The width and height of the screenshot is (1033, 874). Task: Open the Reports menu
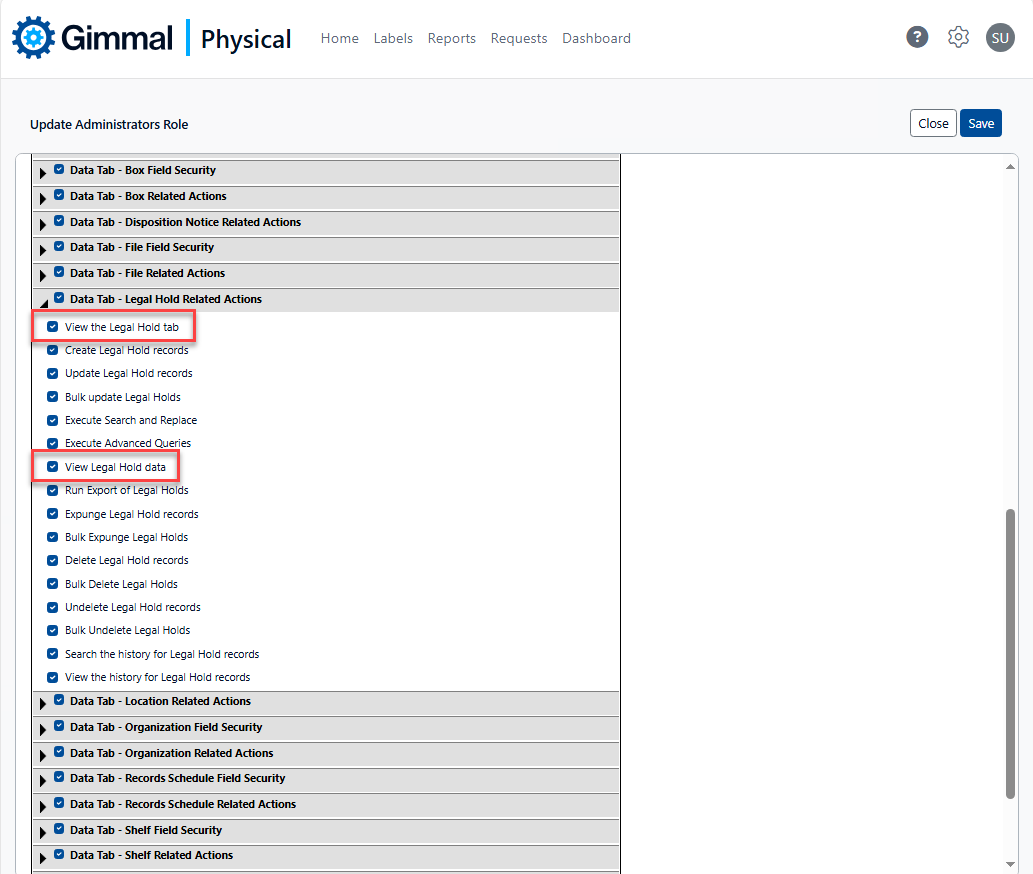pyautogui.click(x=451, y=38)
